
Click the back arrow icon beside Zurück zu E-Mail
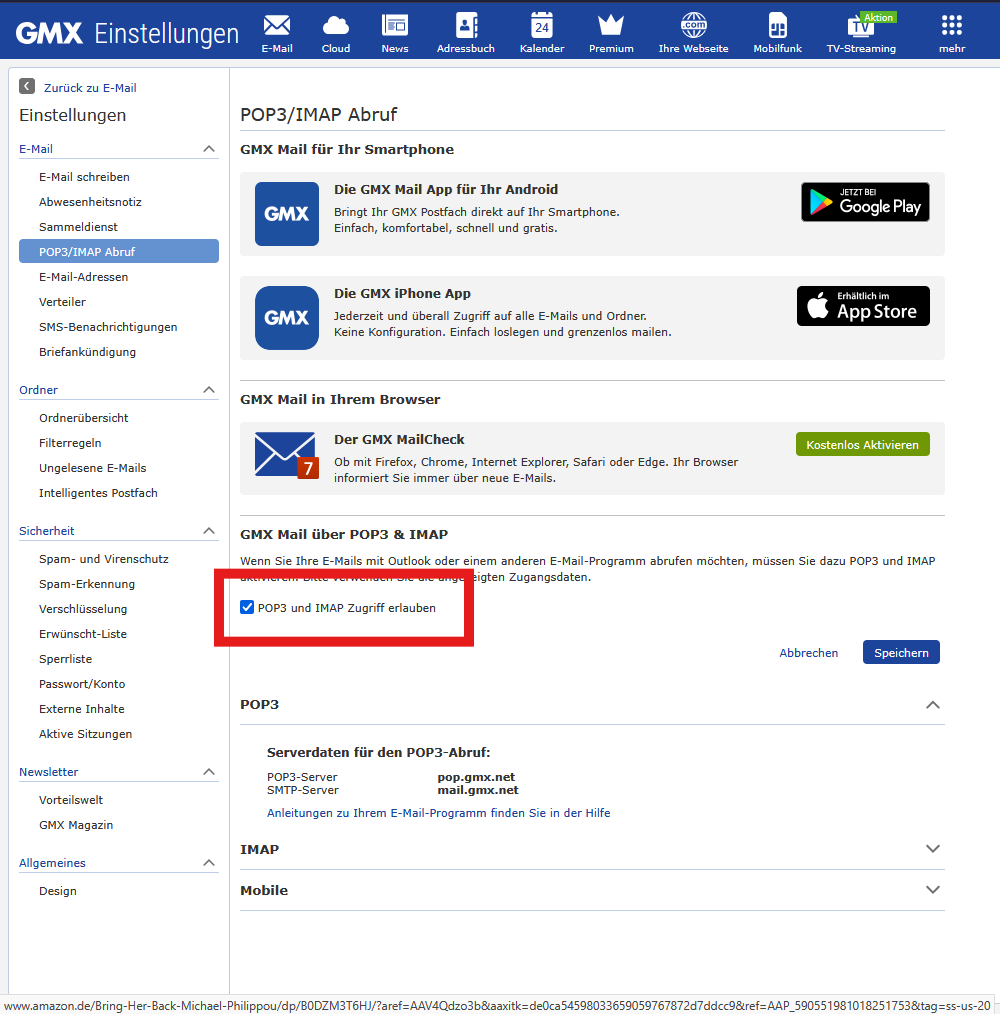point(27,86)
